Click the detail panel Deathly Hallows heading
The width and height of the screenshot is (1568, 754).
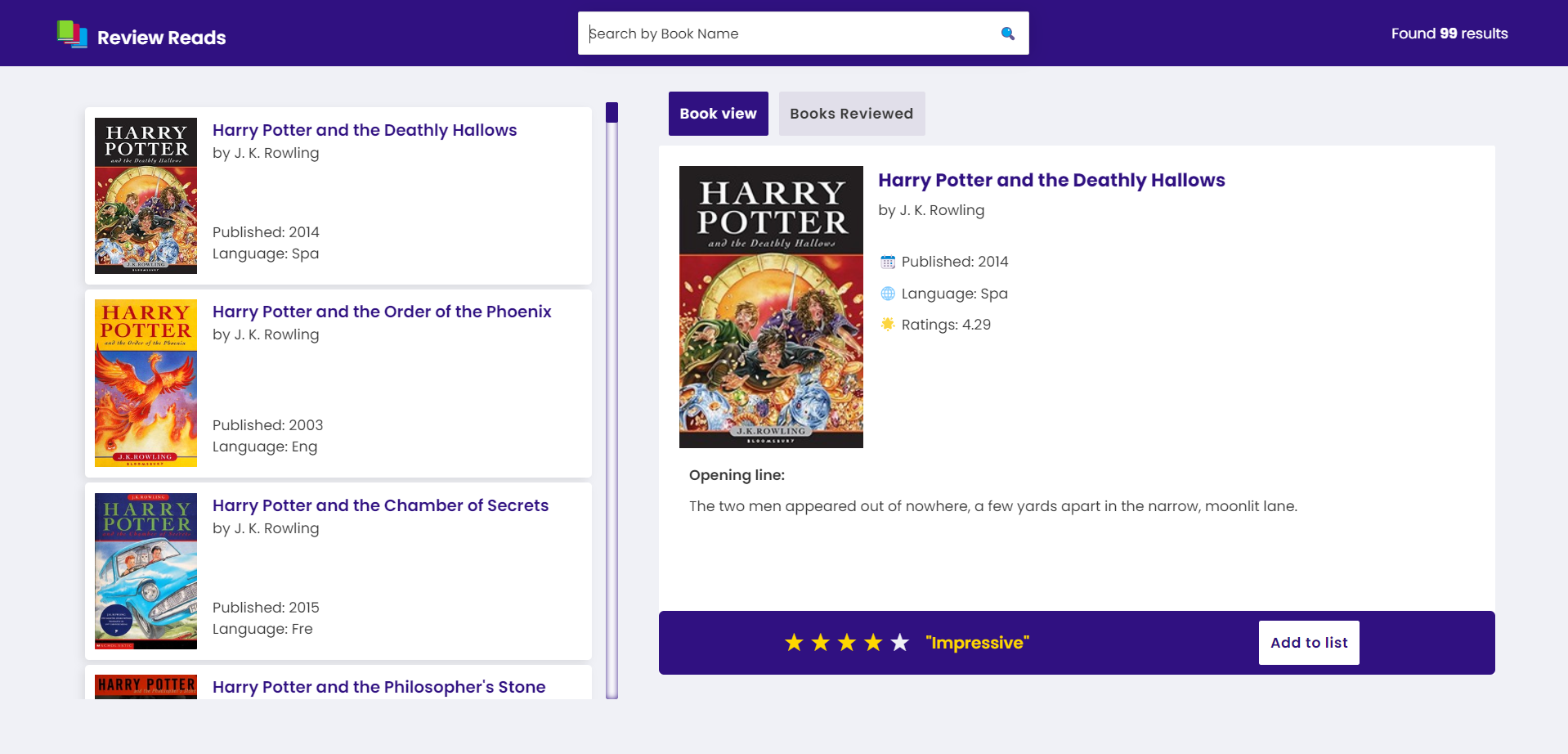[1051, 180]
